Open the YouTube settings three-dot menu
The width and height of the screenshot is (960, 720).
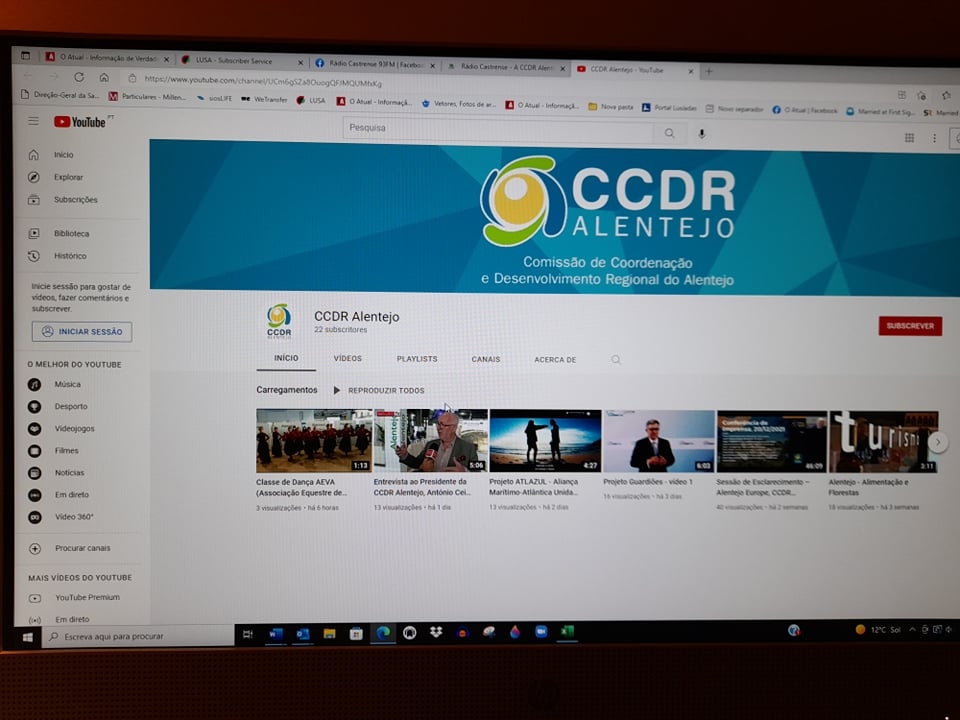934,138
